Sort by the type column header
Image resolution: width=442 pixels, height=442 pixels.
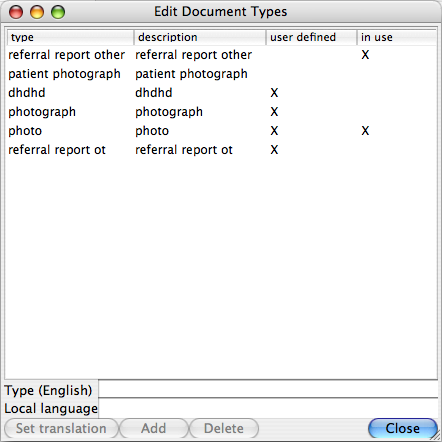70,37
